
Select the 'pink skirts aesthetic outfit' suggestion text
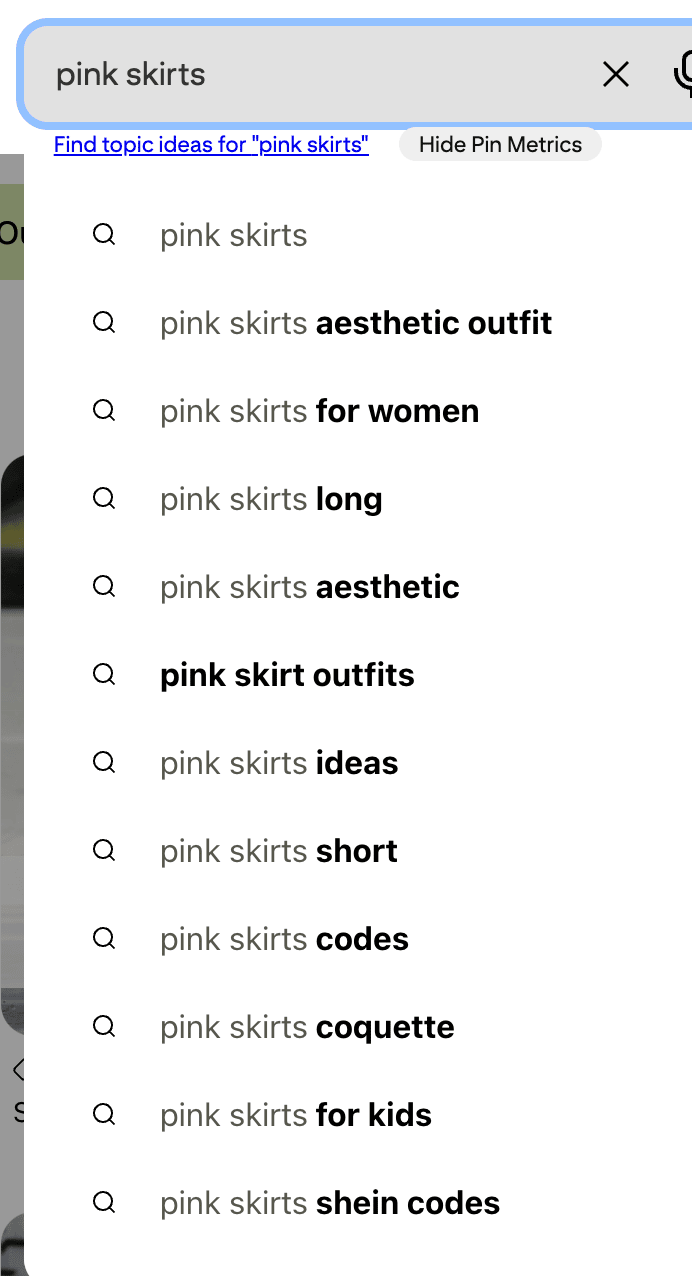tap(356, 323)
